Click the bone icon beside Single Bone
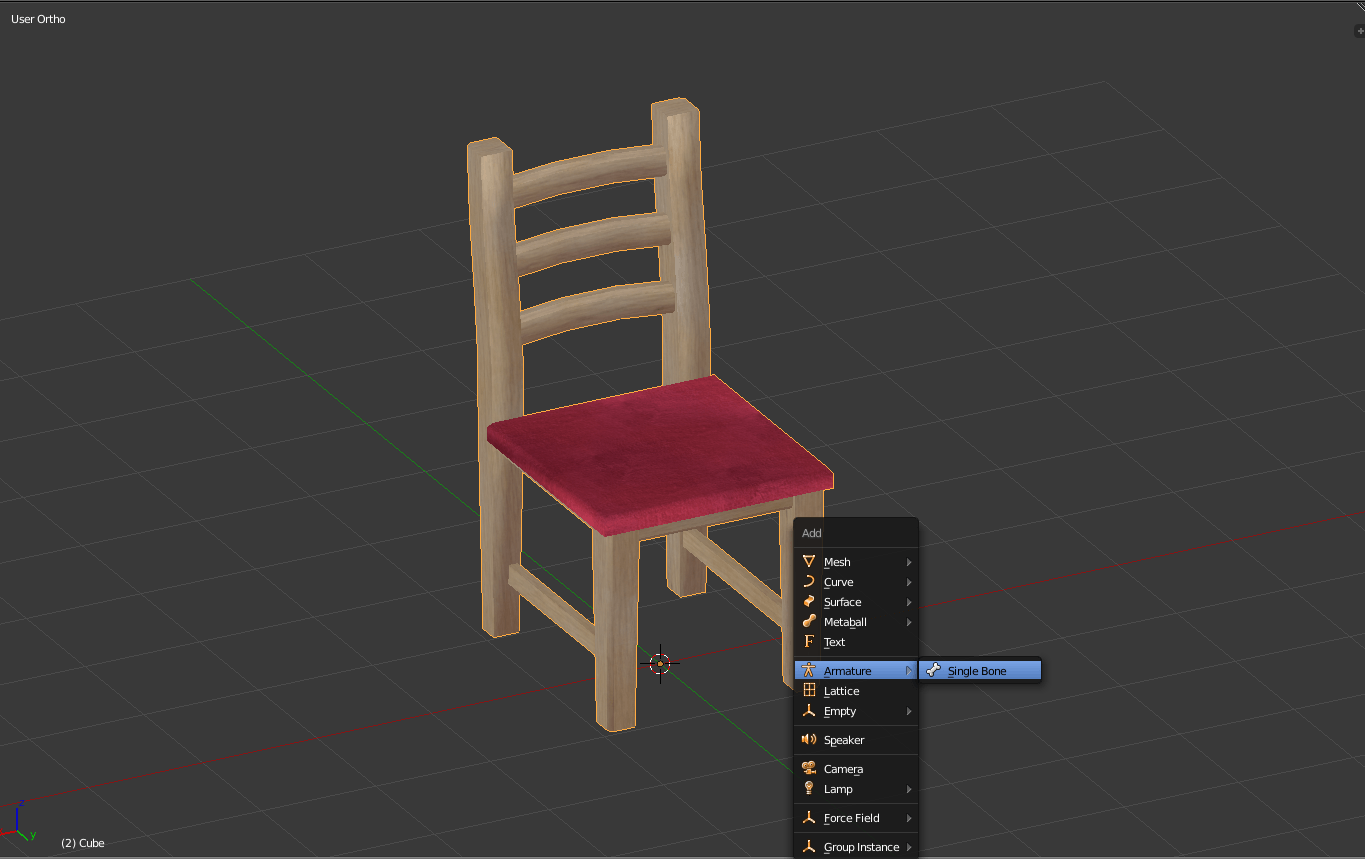The height and width of the screenshot is (859, 1365). 934,671
